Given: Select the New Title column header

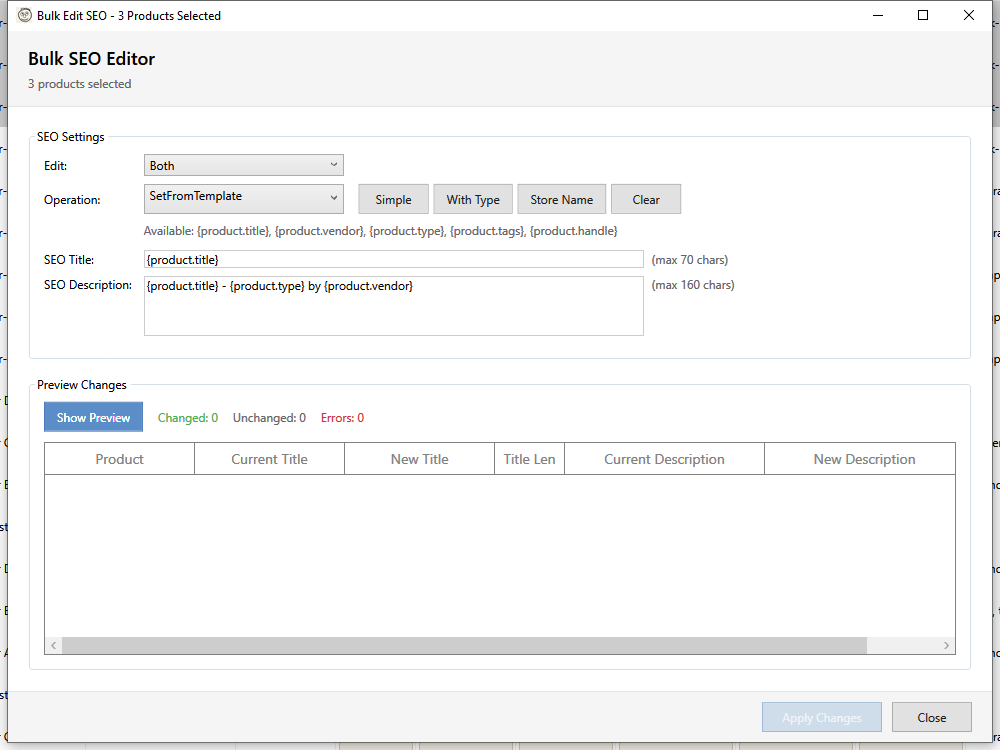Looking at the screenshot, I should (419, 458).
